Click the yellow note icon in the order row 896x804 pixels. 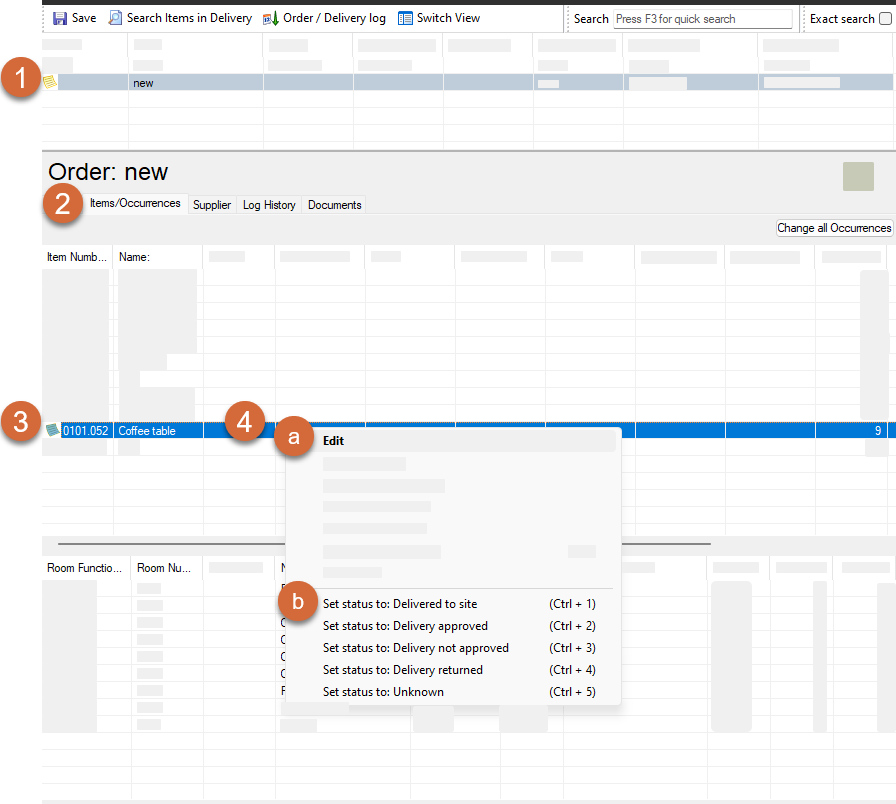(x=50, y=82)
